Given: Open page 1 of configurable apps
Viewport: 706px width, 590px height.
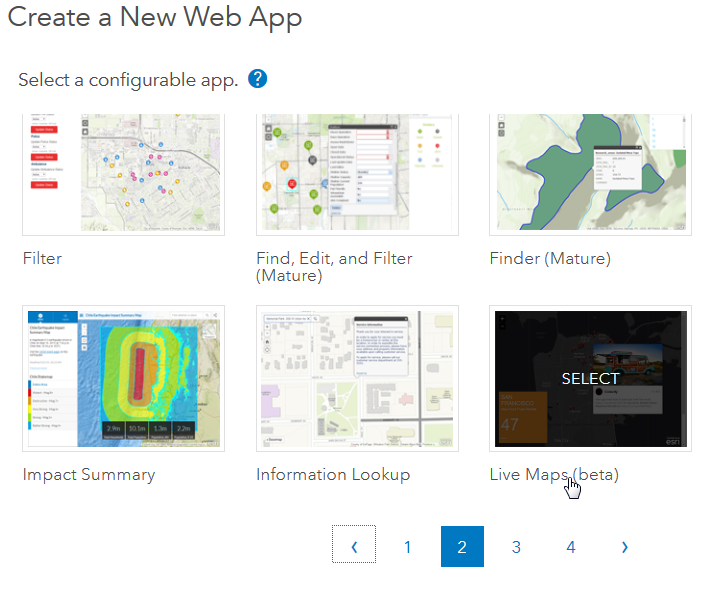Looking at the screenshot, I should pos(408,547).
